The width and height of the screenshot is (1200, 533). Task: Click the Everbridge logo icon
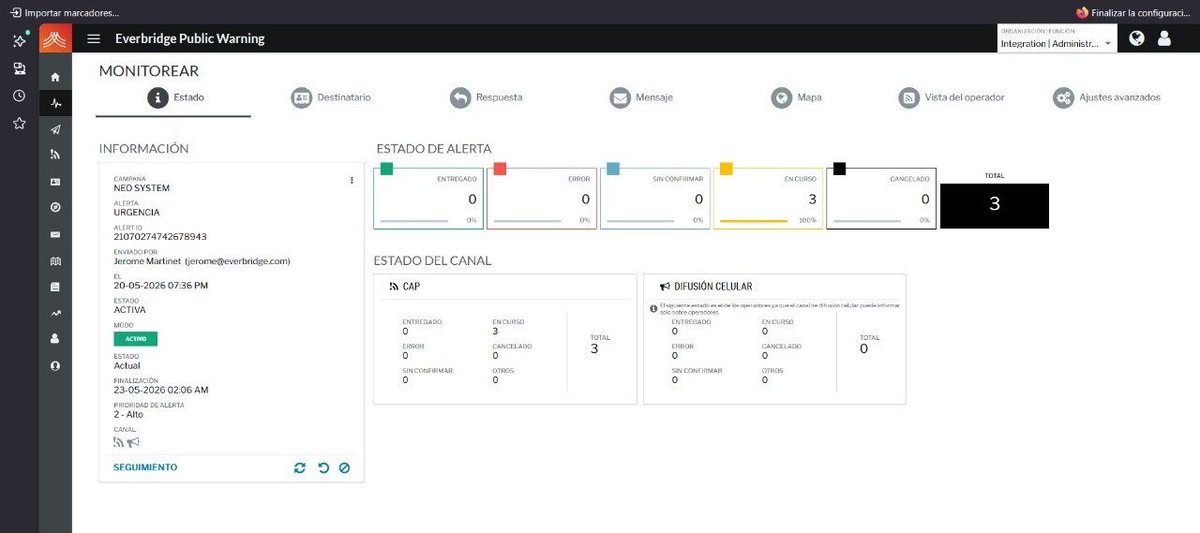(55, 39)
